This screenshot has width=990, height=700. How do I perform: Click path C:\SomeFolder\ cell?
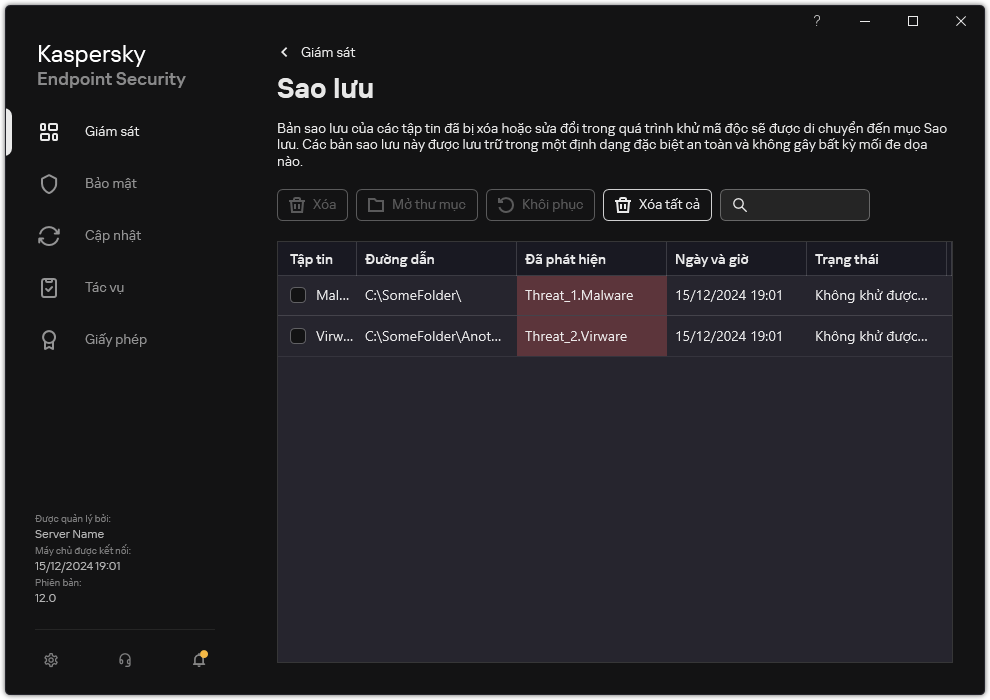click(436, 295)
